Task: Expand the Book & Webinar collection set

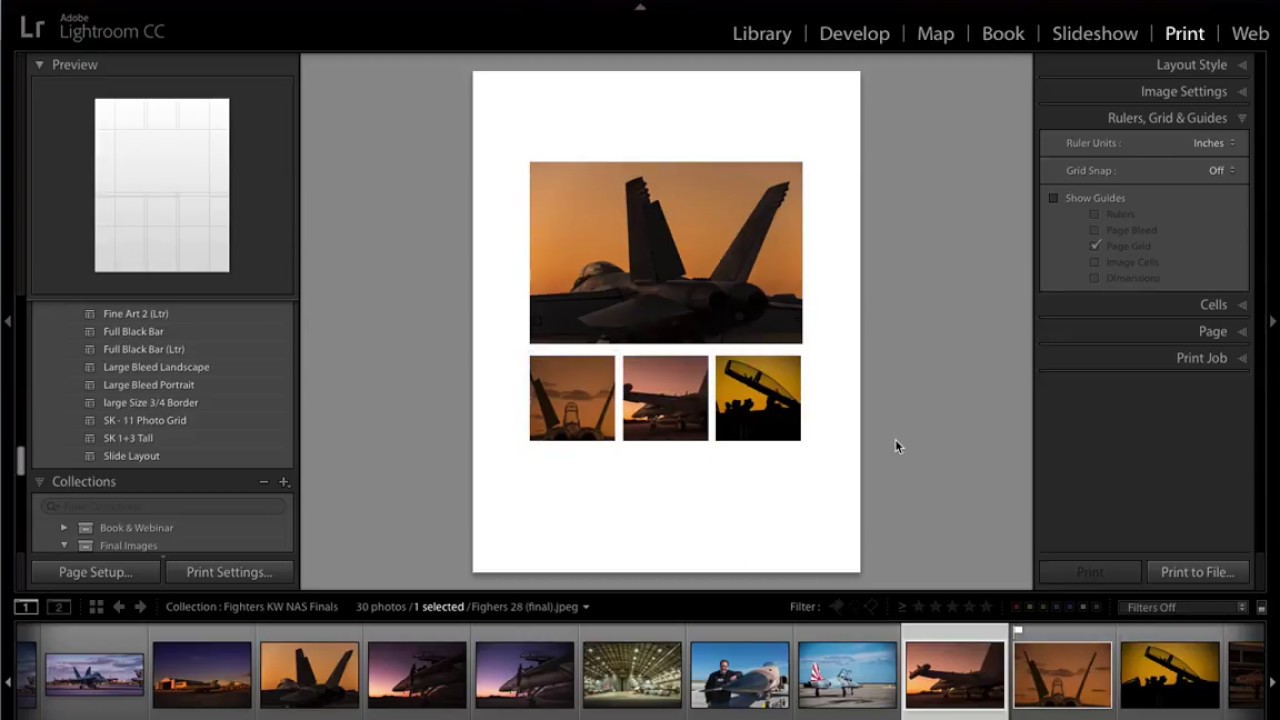Action: tap(64, 528)
